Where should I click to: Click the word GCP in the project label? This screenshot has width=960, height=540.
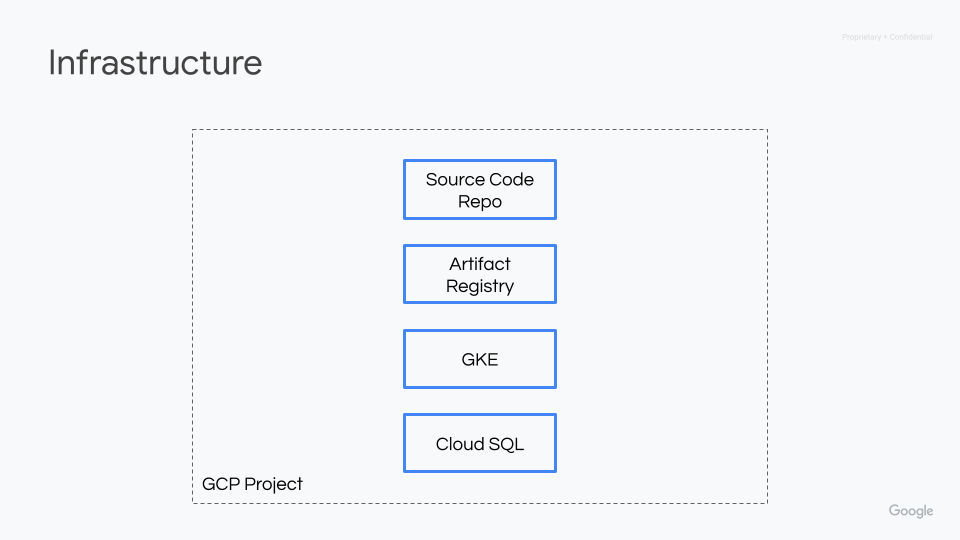click(220, 484)
